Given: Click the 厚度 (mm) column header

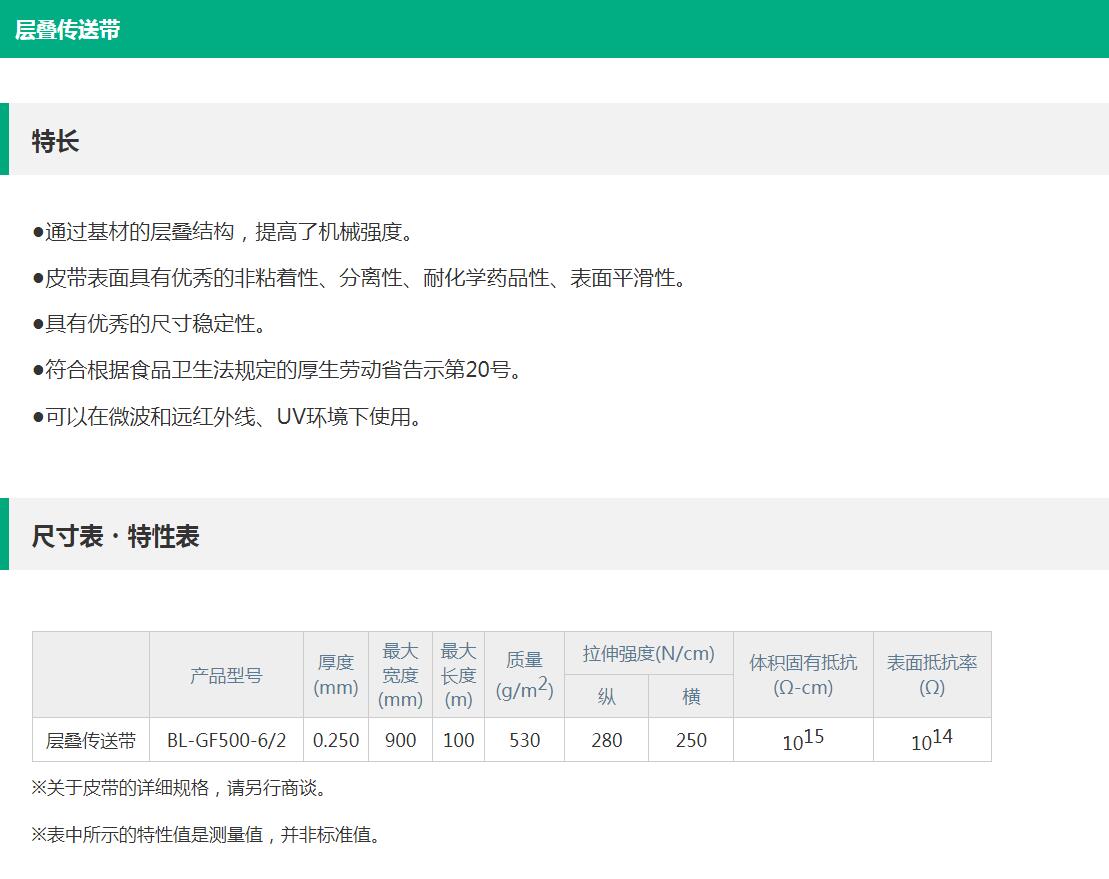Looking at the screenshot, I should (x=336, y=675).
